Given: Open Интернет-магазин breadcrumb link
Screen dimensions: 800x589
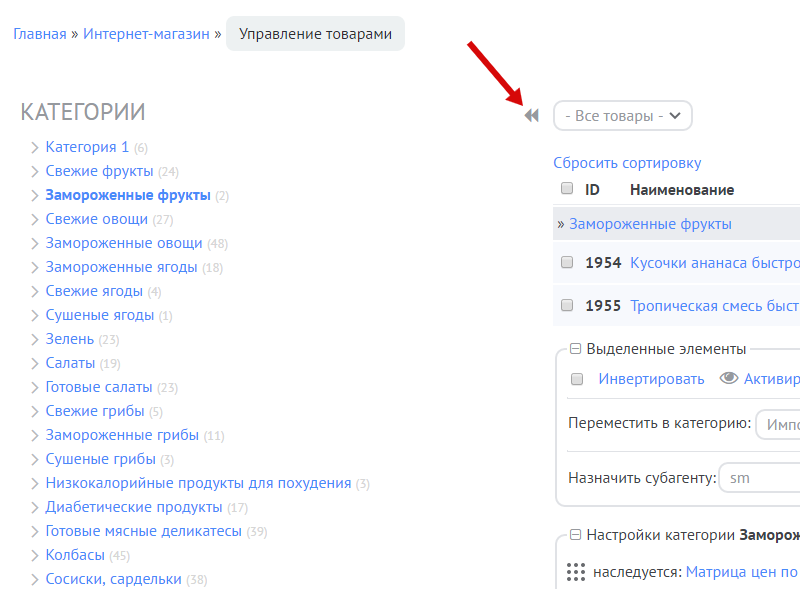Looking at the screenshot, I should [146, 34].
